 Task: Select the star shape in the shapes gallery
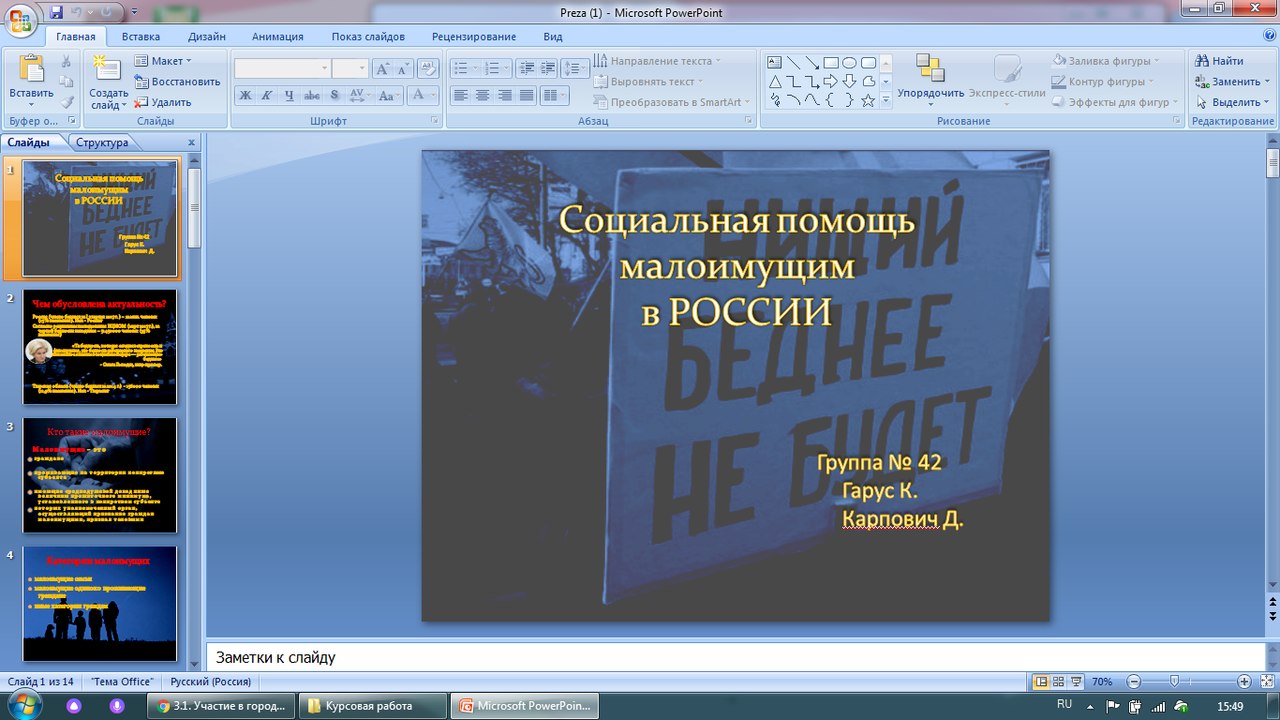point(868,100)
